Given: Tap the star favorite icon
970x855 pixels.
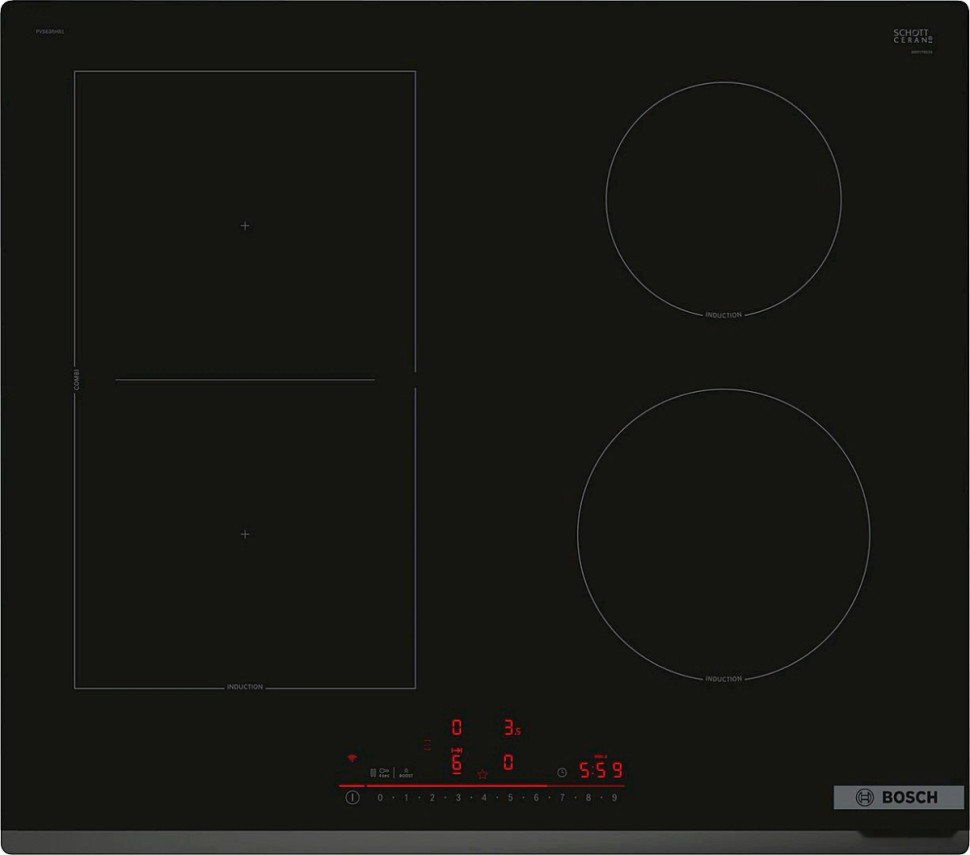Looking at the screenshot, I should pos(482,774).
